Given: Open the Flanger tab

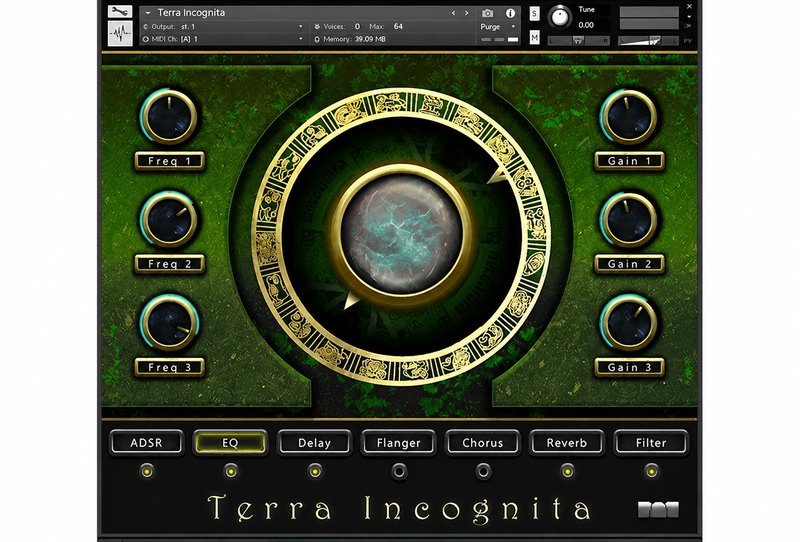Looking at the screenshot, I should click(x=398, y=442).
